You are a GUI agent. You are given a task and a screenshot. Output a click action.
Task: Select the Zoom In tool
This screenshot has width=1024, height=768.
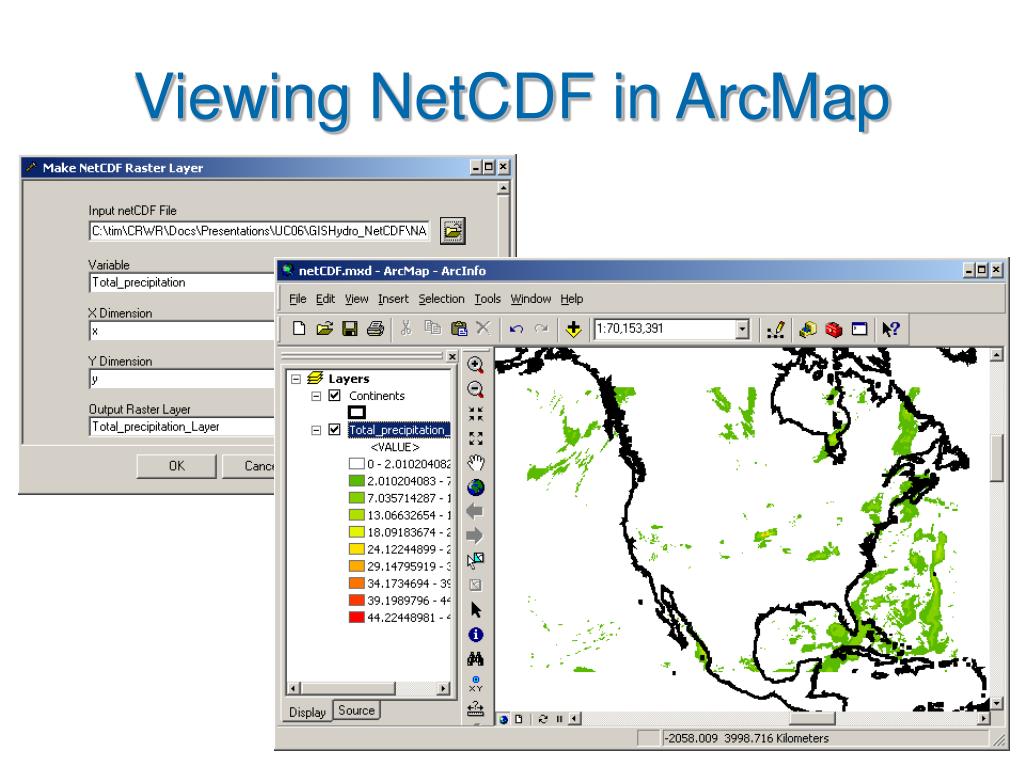475,365
